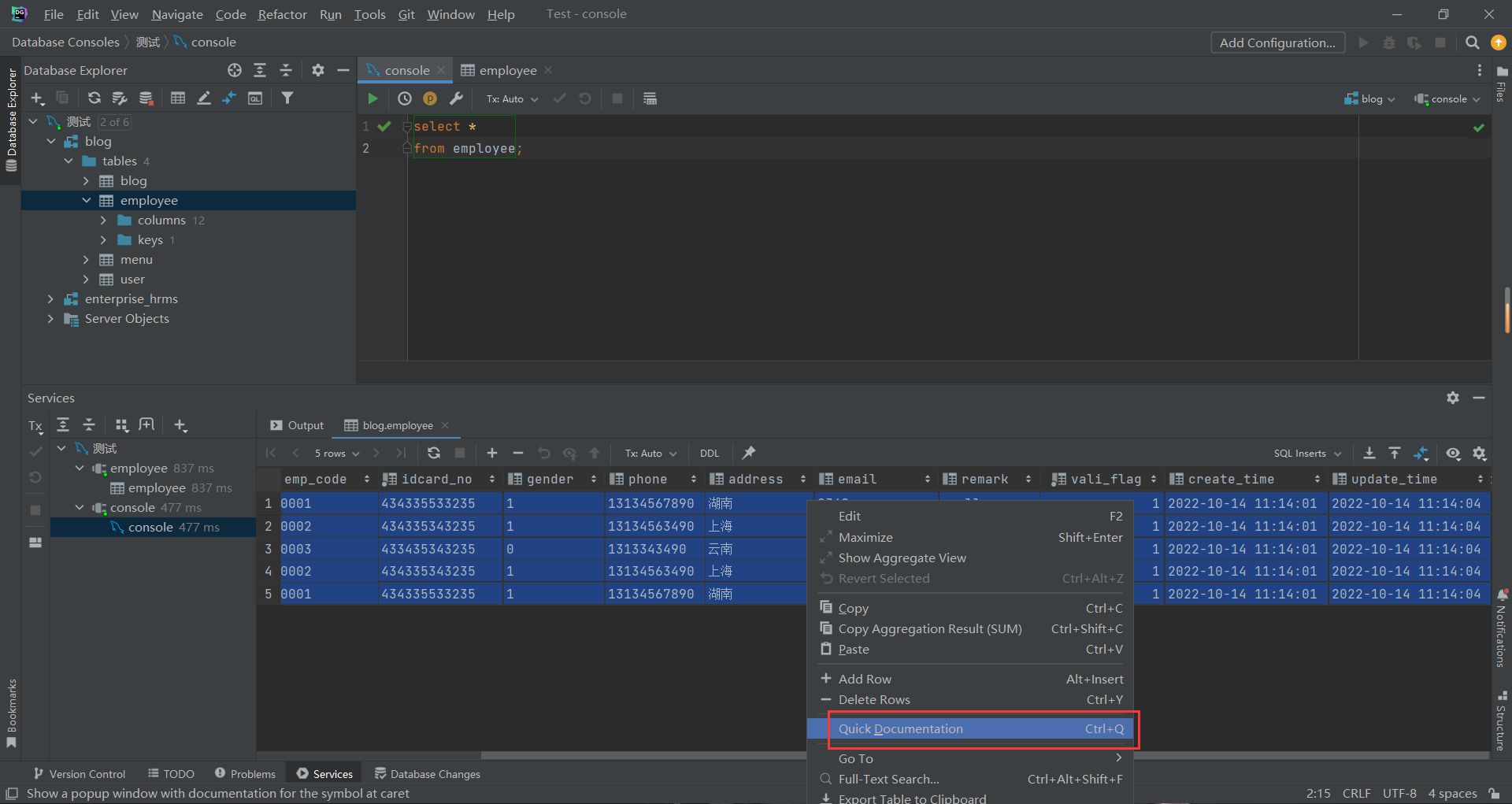Toggle Database Explorer sidebar tab
The width and height of the screenshot is (1512, 804).
pos(11,120)
